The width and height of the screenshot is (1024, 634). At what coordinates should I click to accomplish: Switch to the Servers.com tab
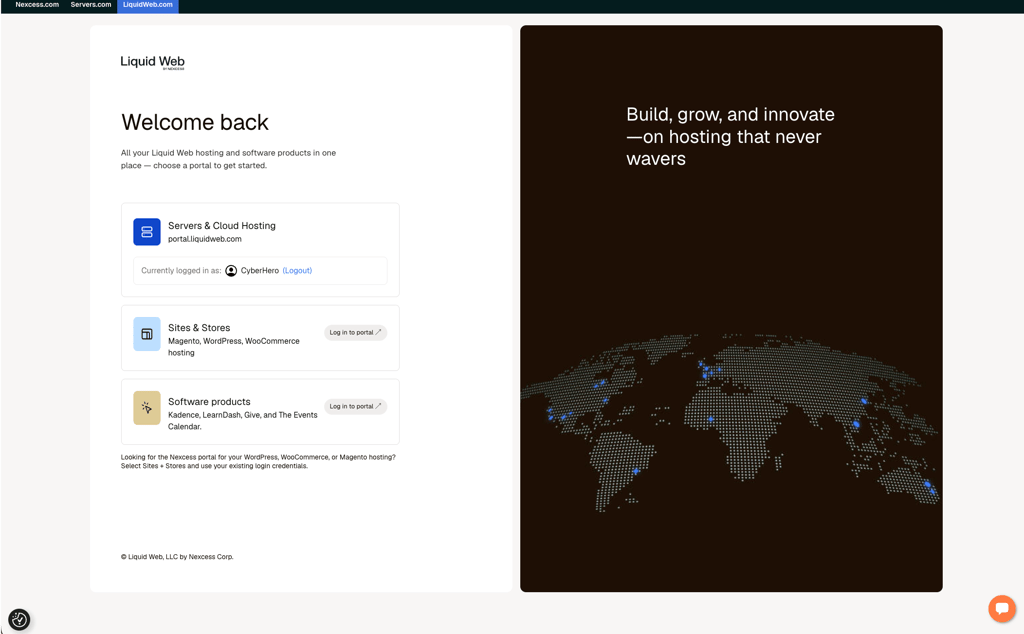[x=91, y=5]
